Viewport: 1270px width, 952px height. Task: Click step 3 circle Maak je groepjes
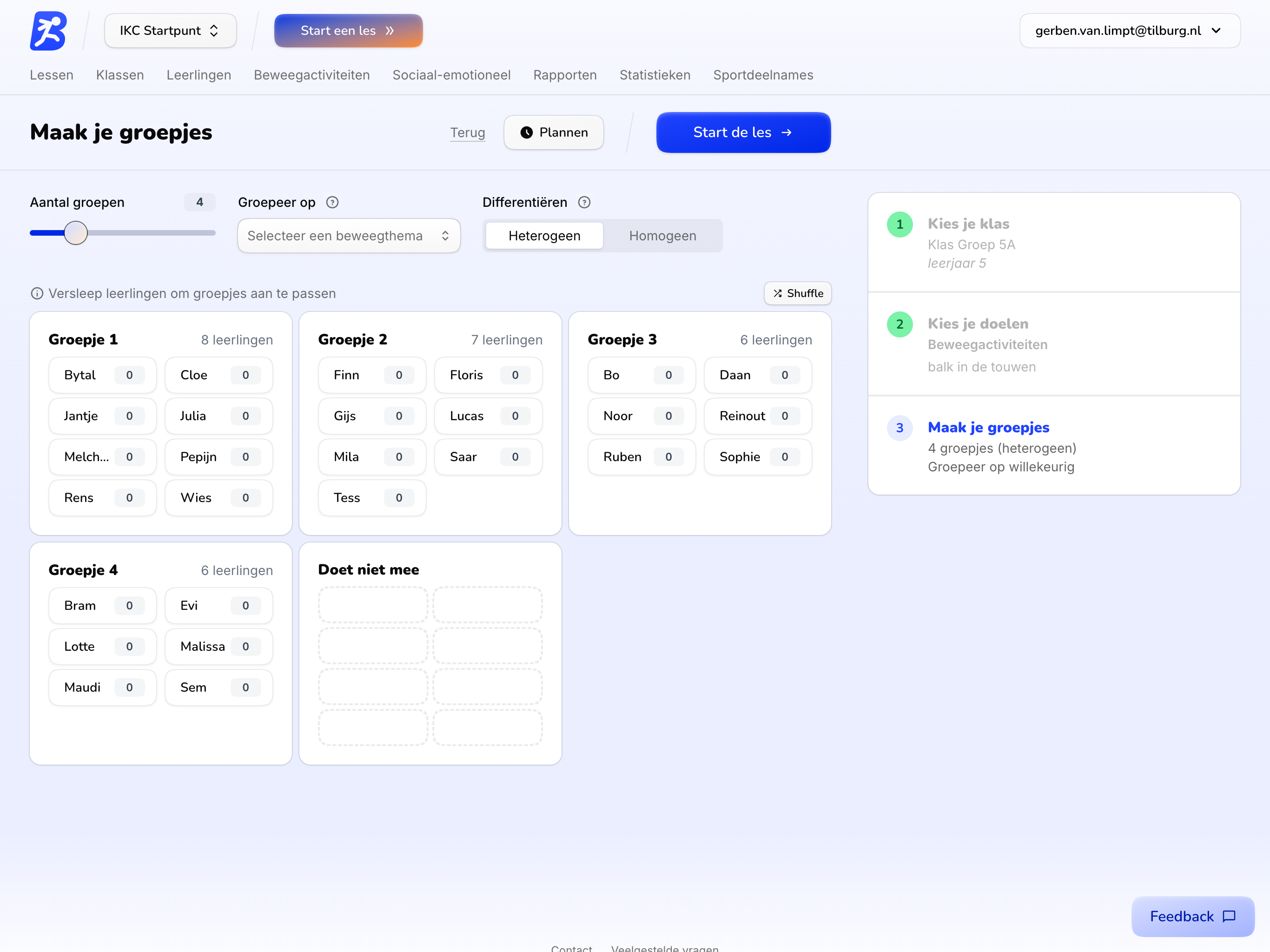(x=899, y=428)
